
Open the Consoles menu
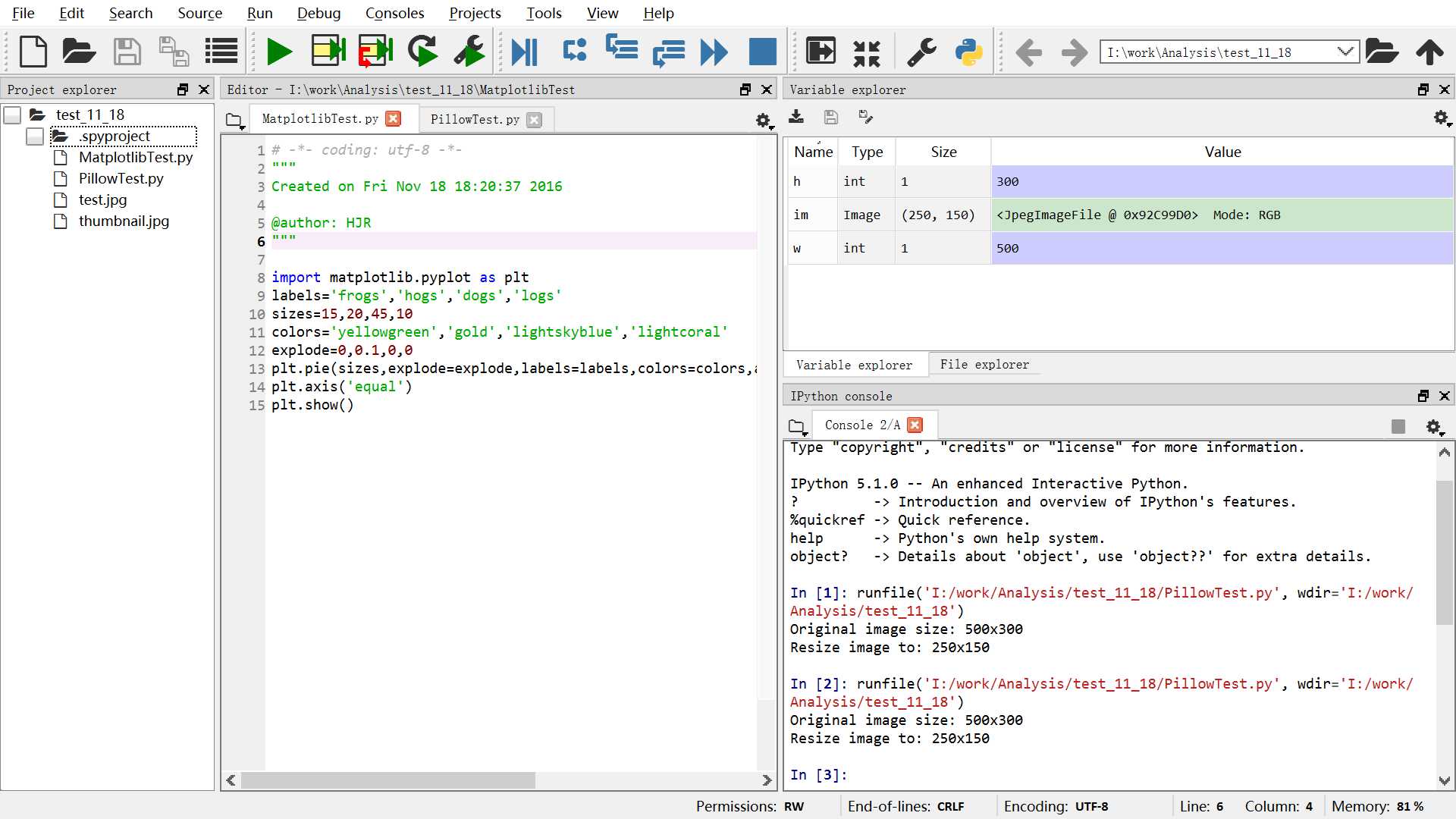coord(395,13)
